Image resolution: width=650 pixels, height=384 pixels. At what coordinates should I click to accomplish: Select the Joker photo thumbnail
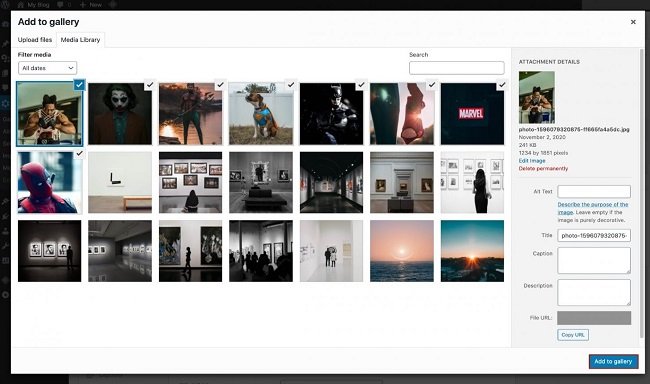tap(120, 114)
